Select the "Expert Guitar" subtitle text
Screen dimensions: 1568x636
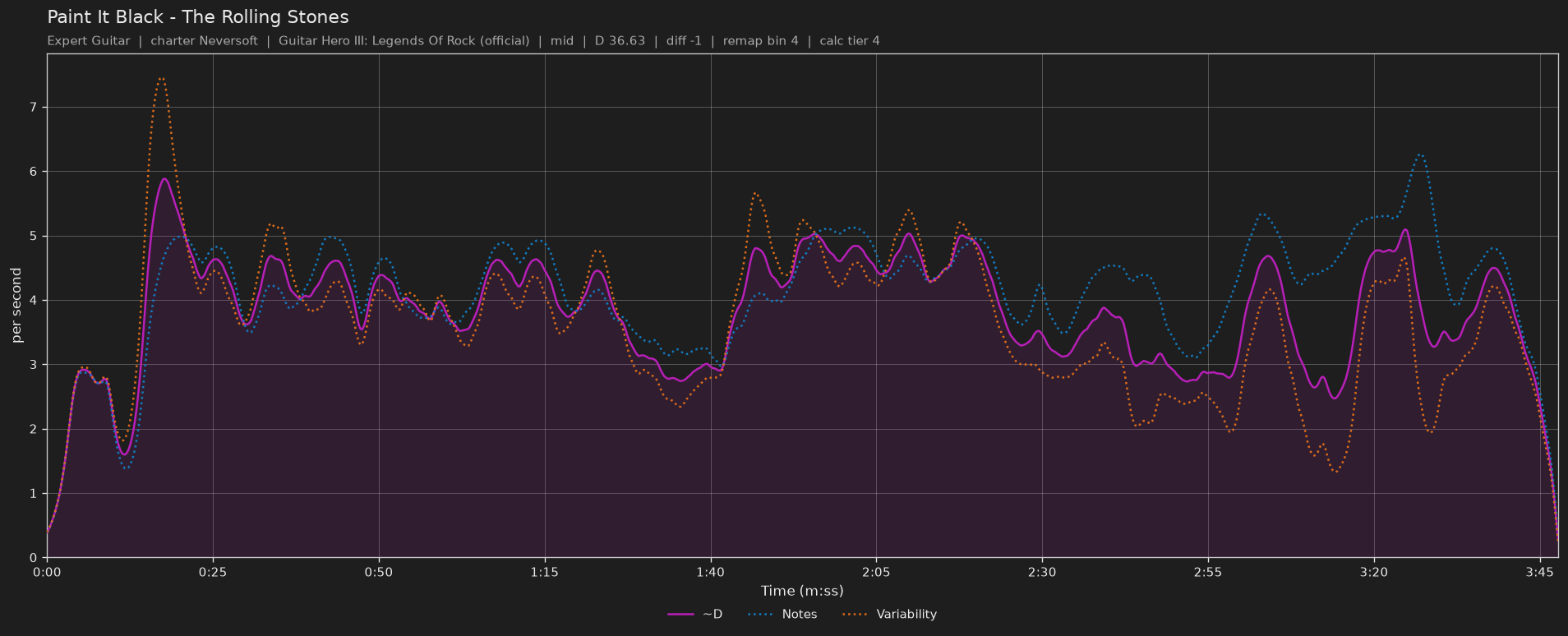pyautogui.click(x=89, y=40)
